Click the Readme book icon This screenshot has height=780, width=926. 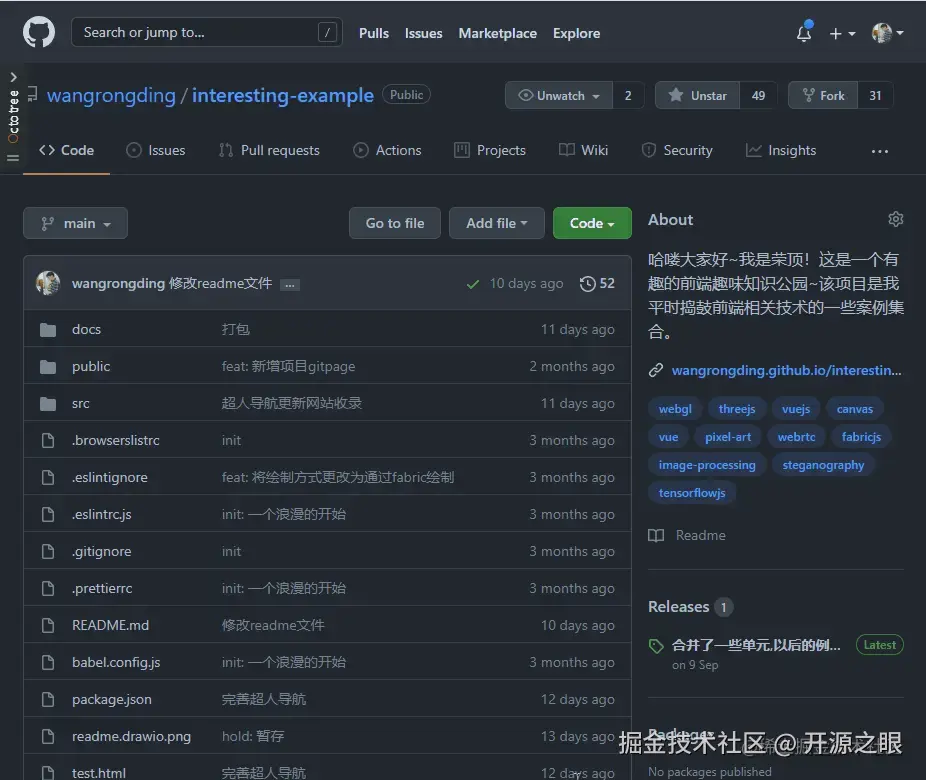point(656,536)
